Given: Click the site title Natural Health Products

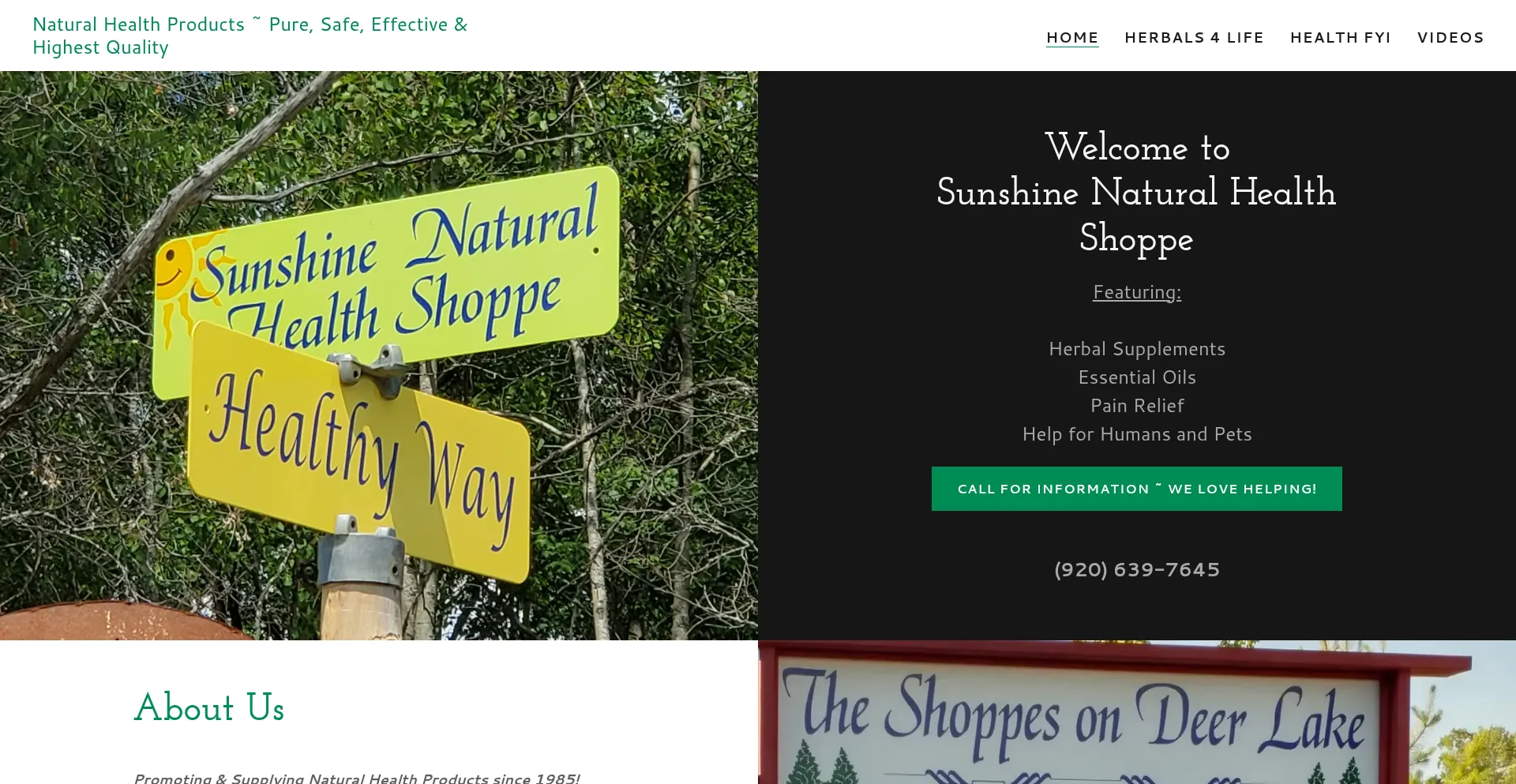Looking at the screenshot, I should 250,36.
